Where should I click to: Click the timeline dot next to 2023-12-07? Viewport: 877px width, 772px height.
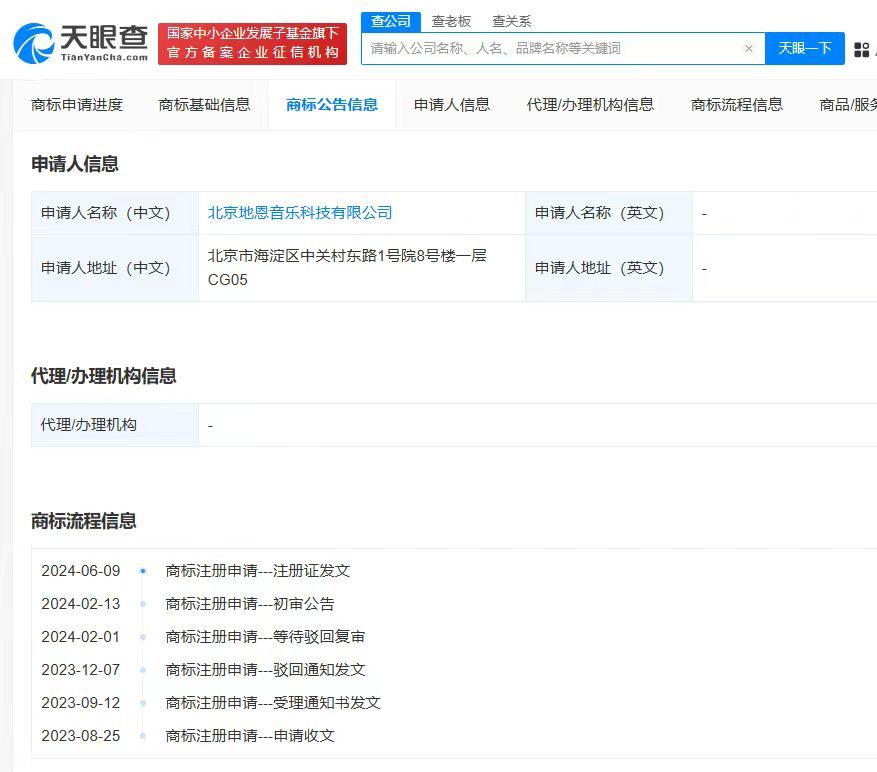[142, 670]
